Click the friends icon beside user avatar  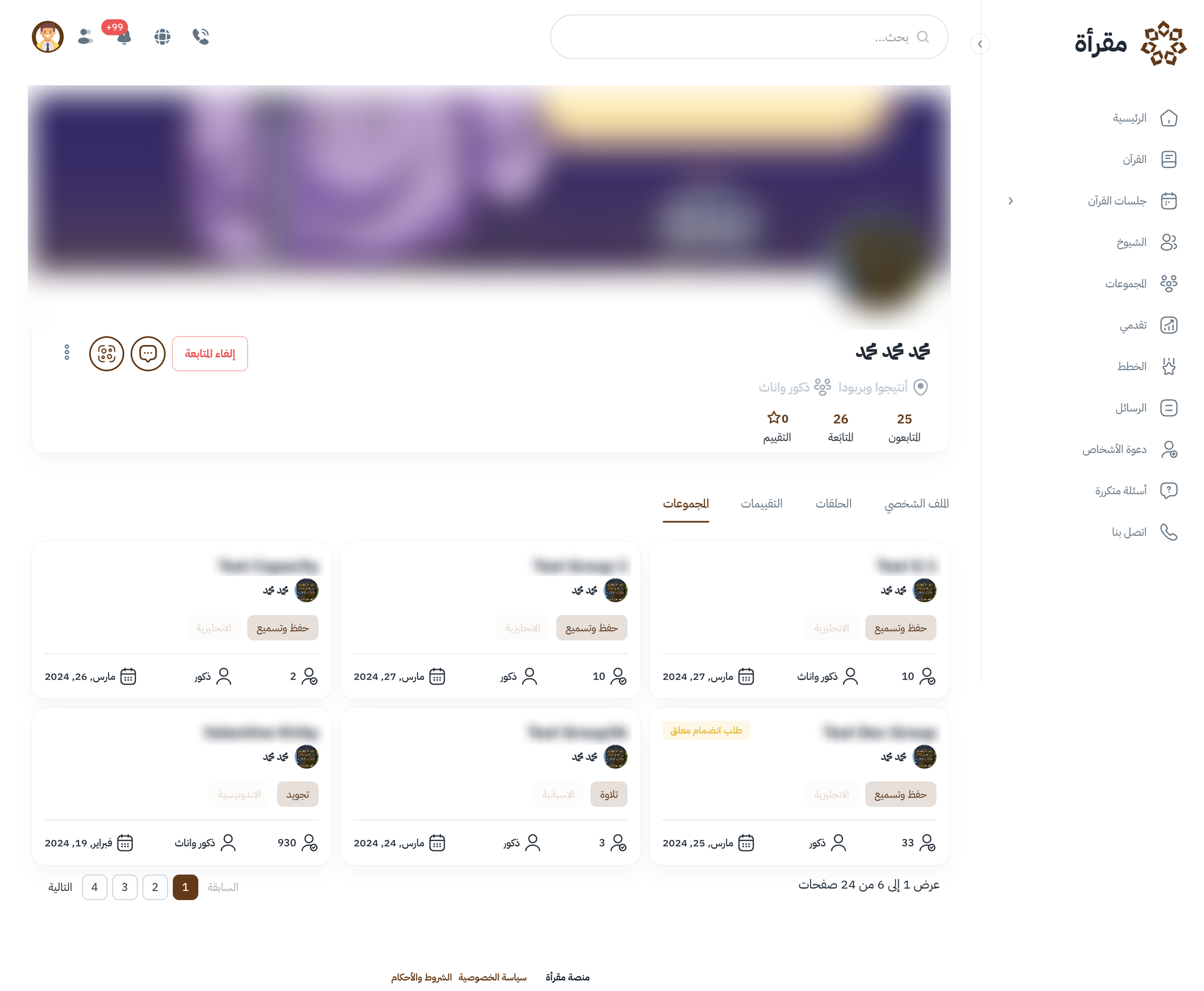[85, 37]
